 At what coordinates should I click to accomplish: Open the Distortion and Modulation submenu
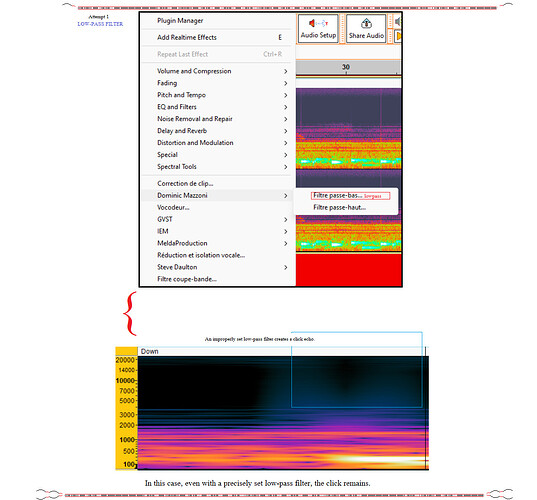tap(216, 143)
